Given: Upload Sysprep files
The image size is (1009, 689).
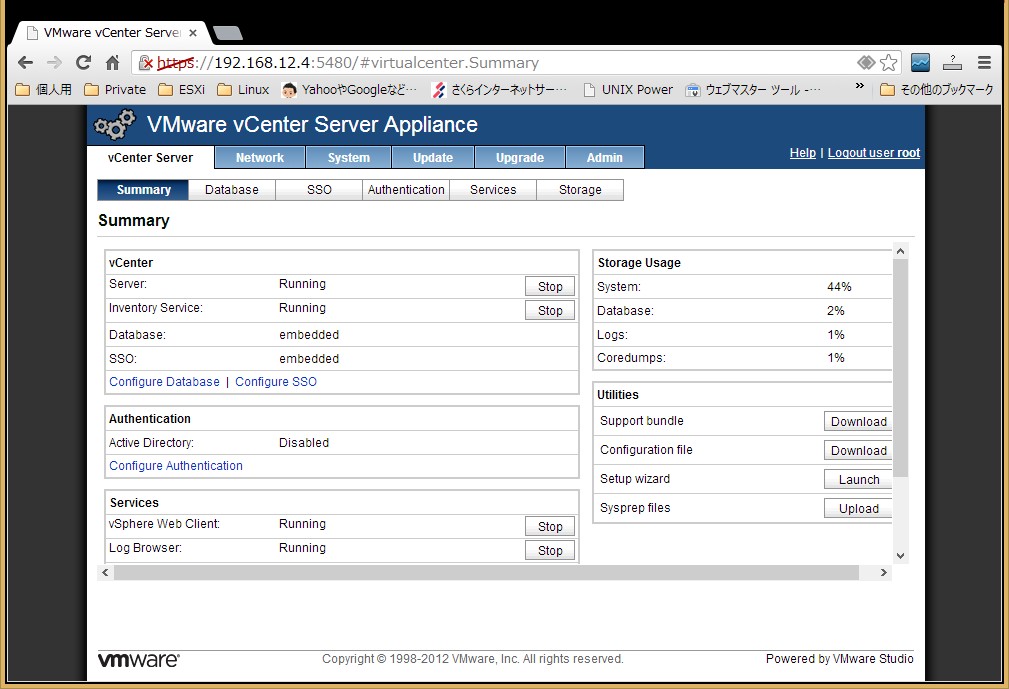Looking at the screenshot, I should (858, 508).
